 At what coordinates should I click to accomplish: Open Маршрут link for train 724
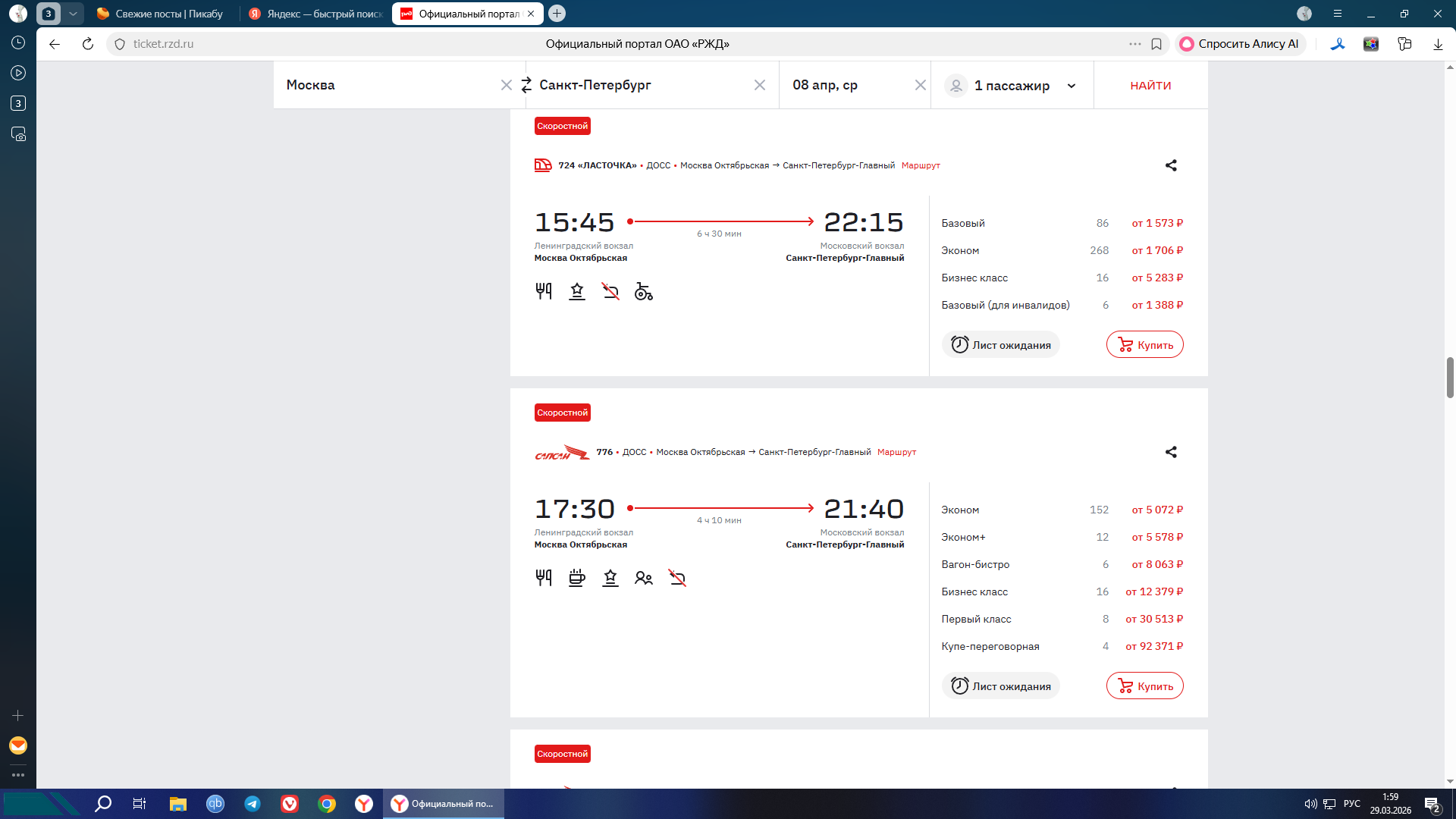pyautogui.click(x=921, y=165)
